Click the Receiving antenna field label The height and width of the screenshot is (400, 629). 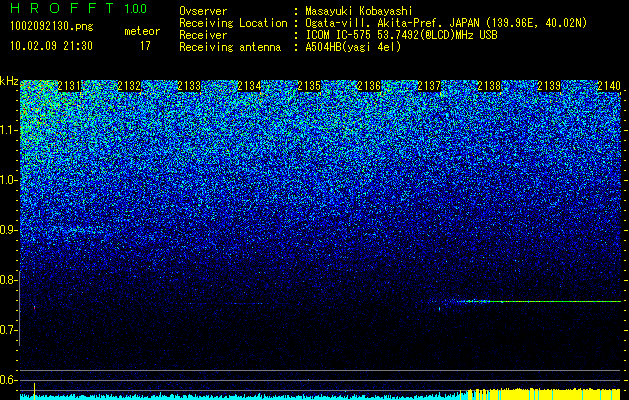pos(230,47)
